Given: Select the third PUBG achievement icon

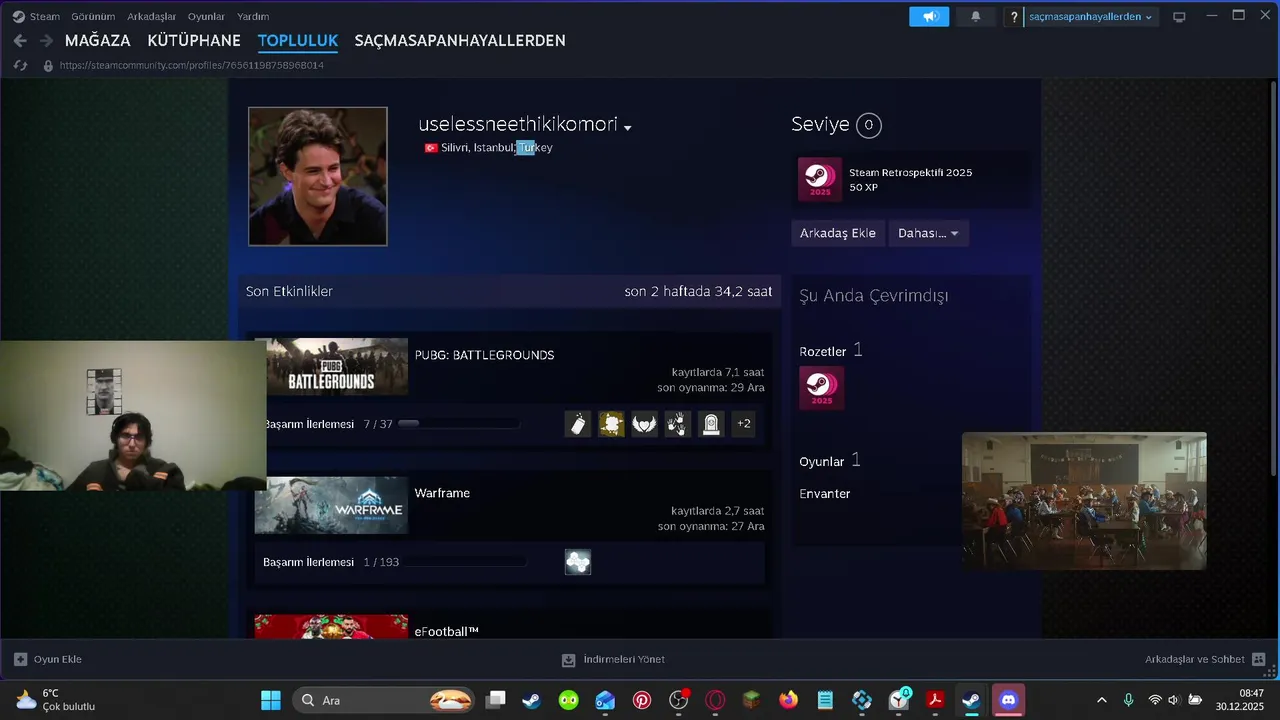Looking at the screenshot, I should pyautogui.click(x=644, y=424).
